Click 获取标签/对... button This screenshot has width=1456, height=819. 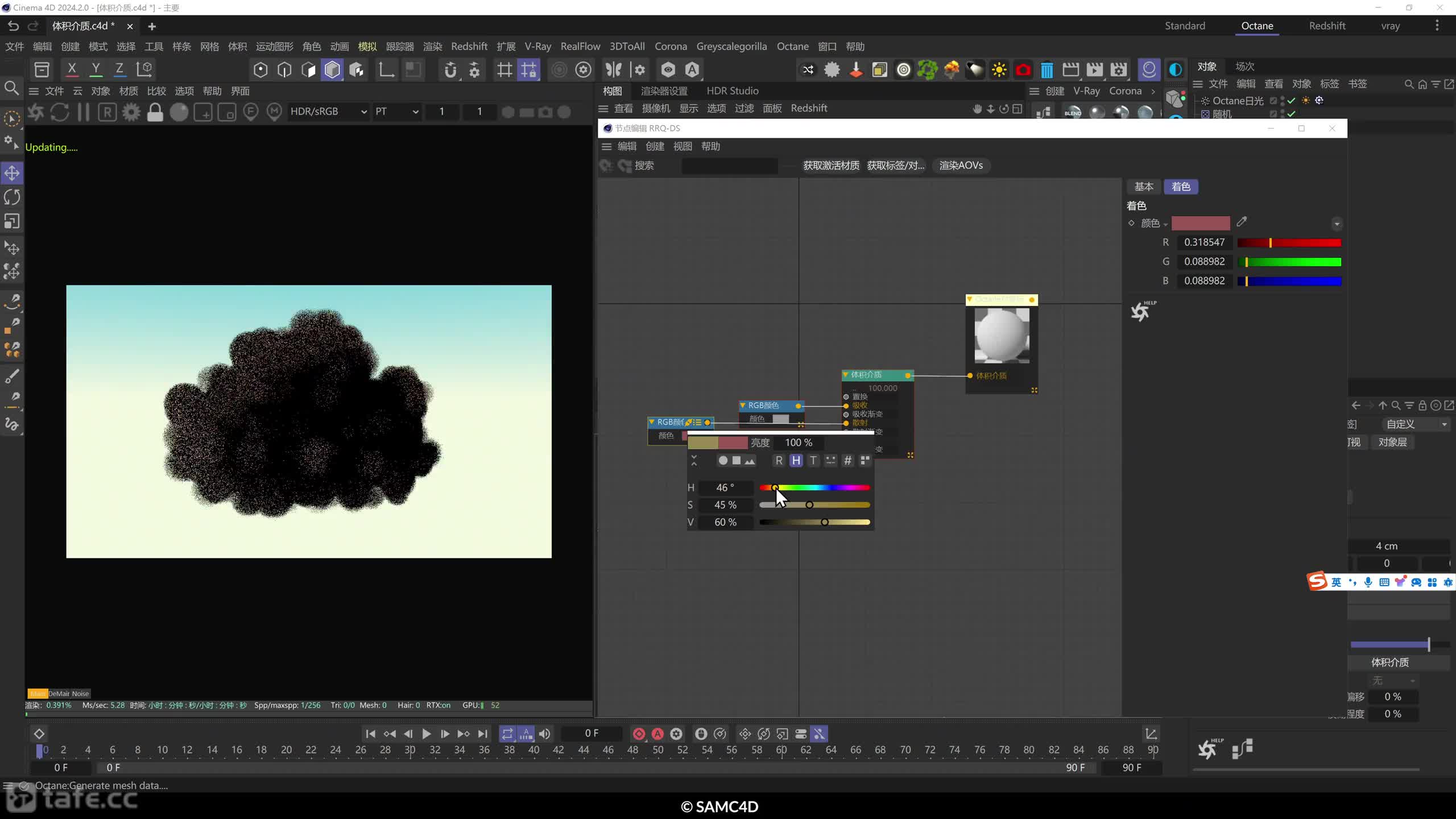pos(896,166)
